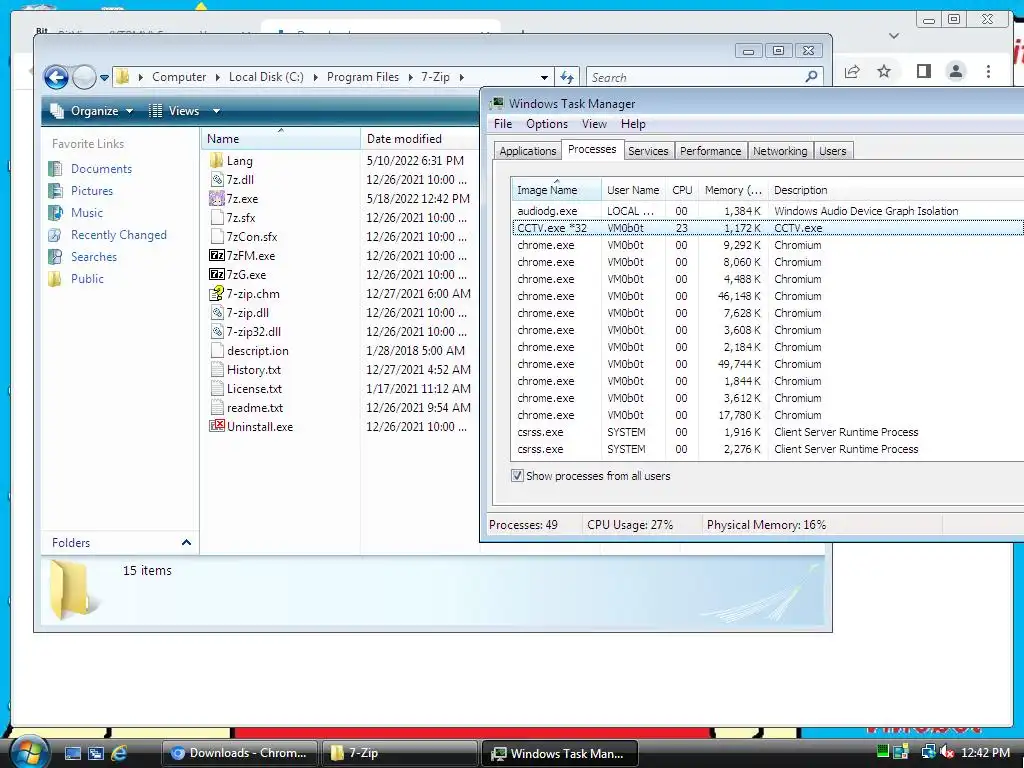This screenshot has width=1024, height=768.
Task: Select the descript.ion file
Action: [257, 351]
